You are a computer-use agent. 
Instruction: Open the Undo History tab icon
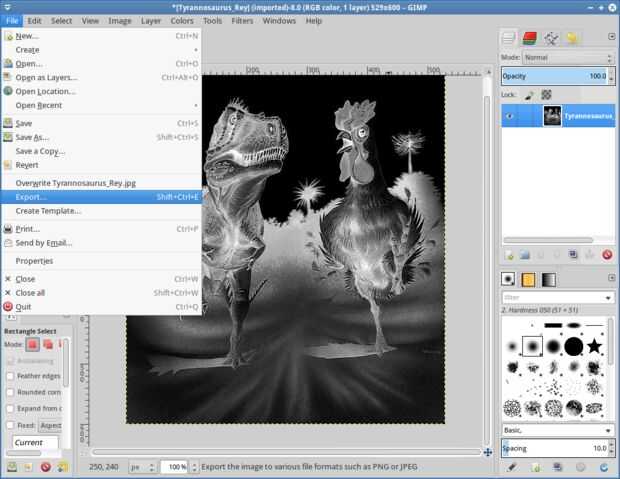coord(572,38)
